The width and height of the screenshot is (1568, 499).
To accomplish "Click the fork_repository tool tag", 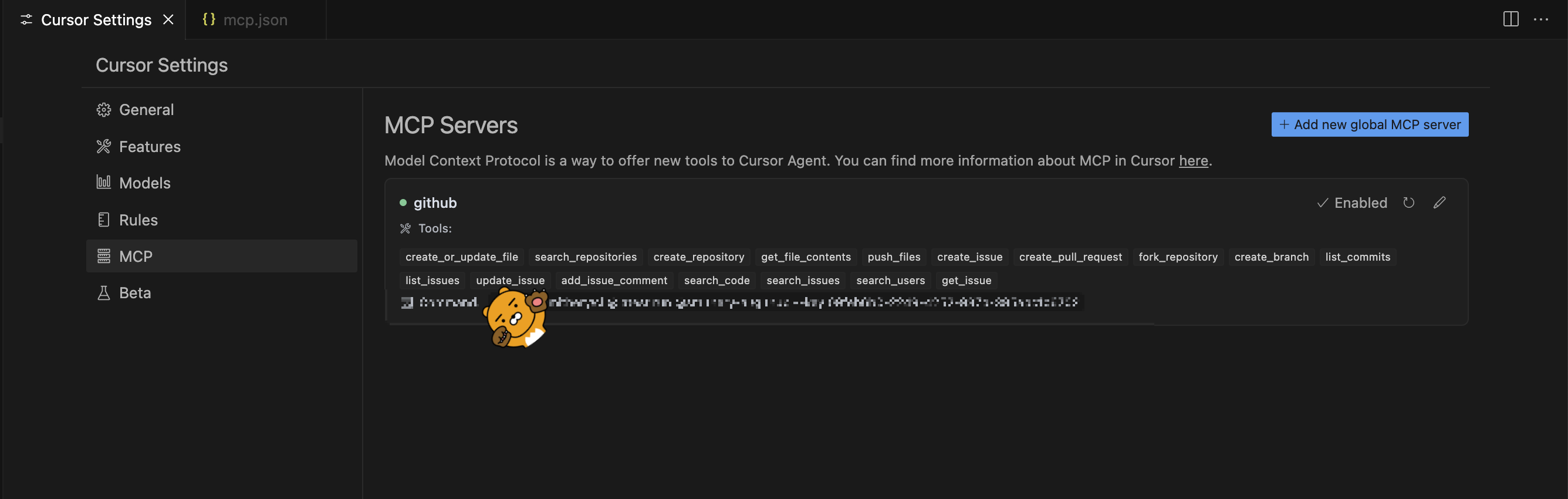I will click(x=1178, y=257).
